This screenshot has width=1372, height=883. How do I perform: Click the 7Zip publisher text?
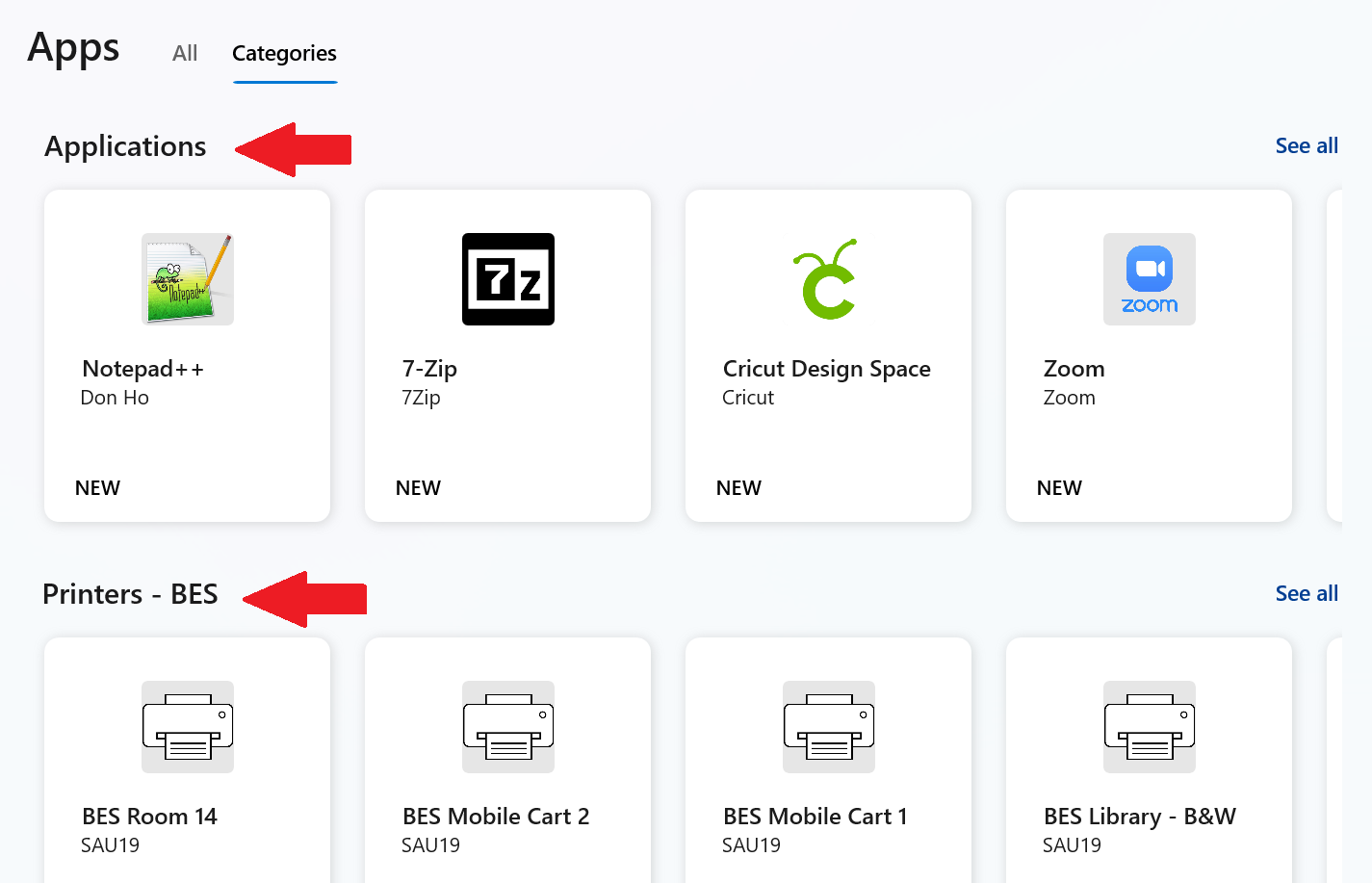421,398
